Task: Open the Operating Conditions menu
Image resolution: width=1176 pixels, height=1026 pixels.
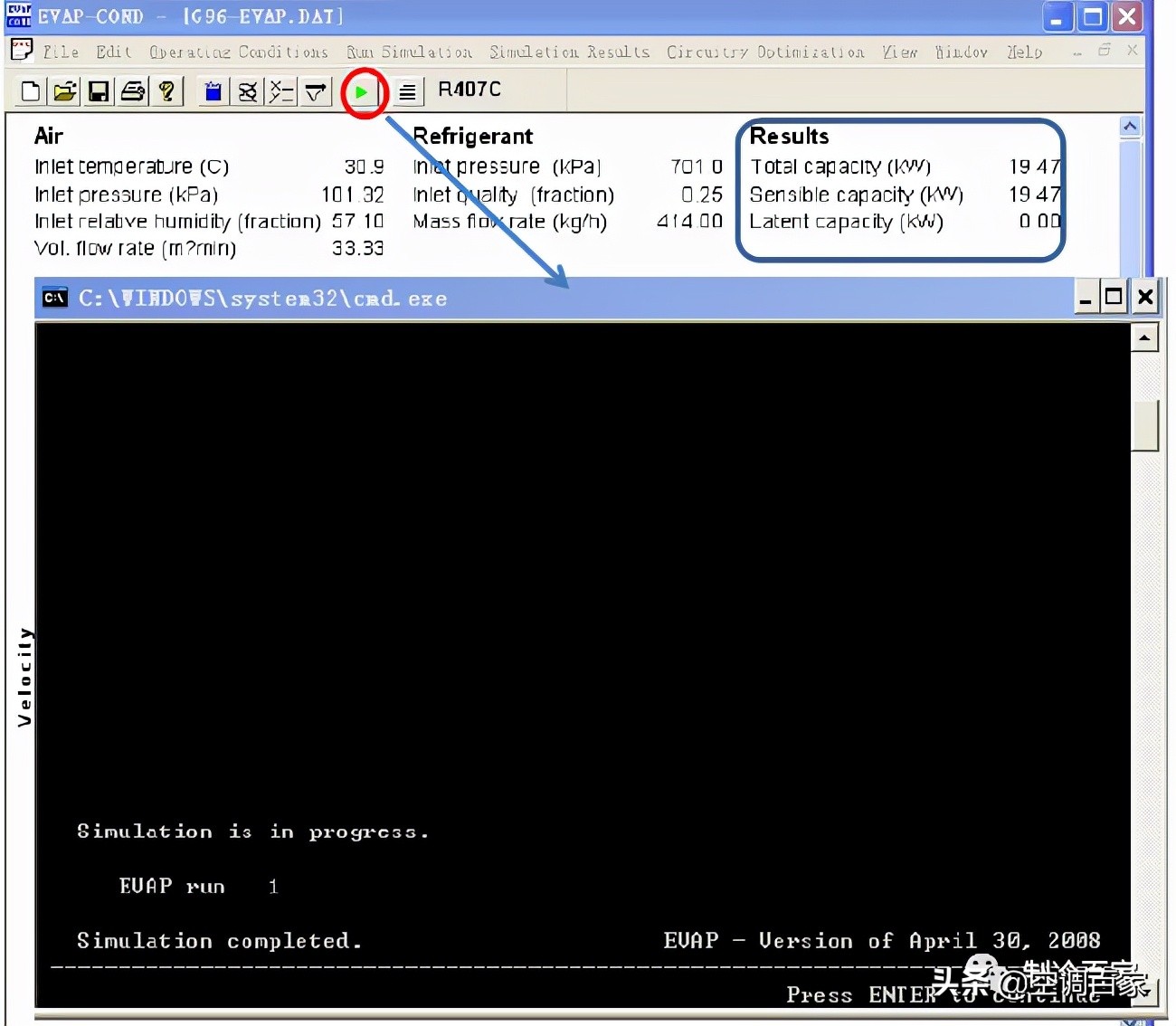Action: click(x=239, y=52)
